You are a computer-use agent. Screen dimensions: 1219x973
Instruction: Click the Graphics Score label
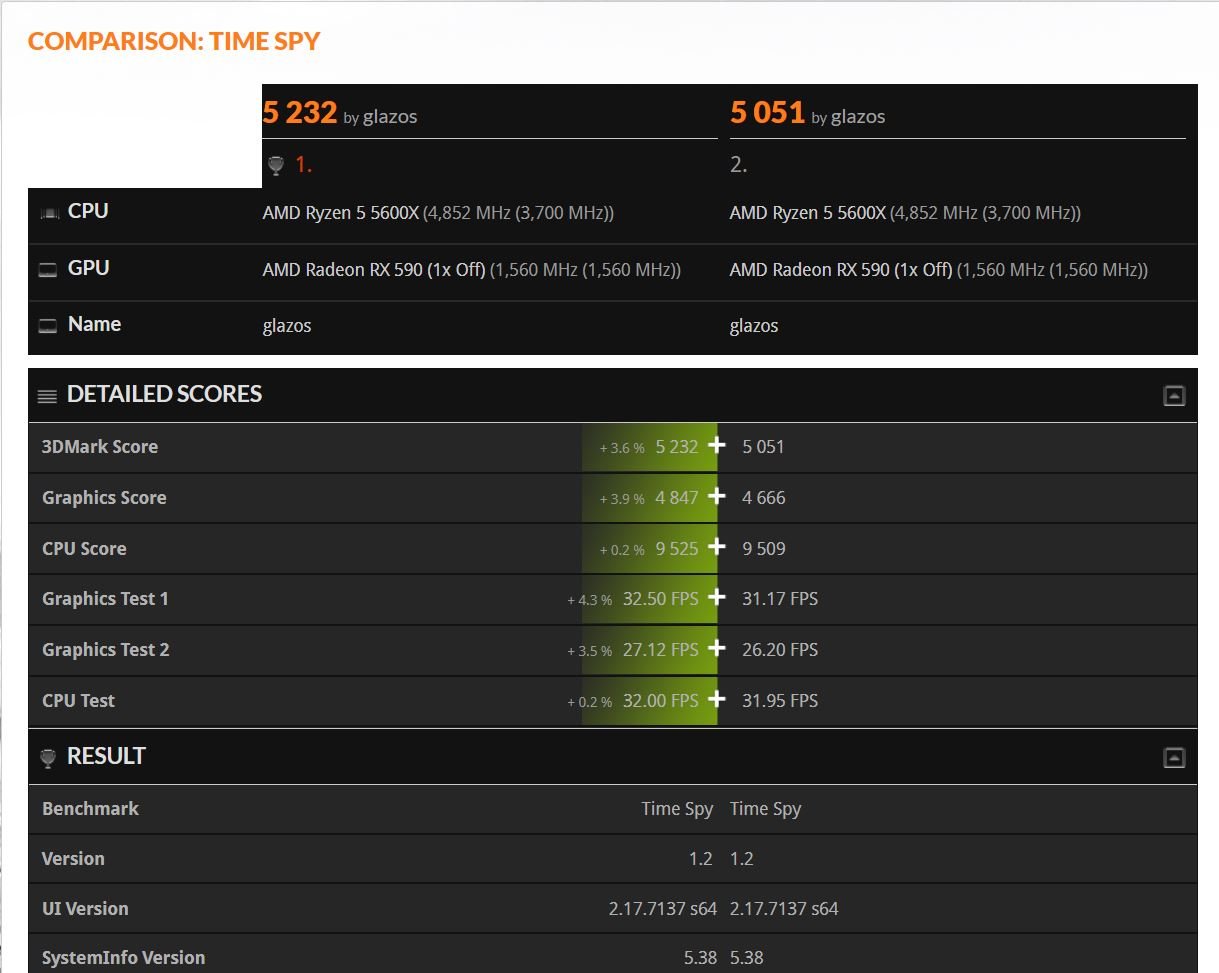click(104, 498)
